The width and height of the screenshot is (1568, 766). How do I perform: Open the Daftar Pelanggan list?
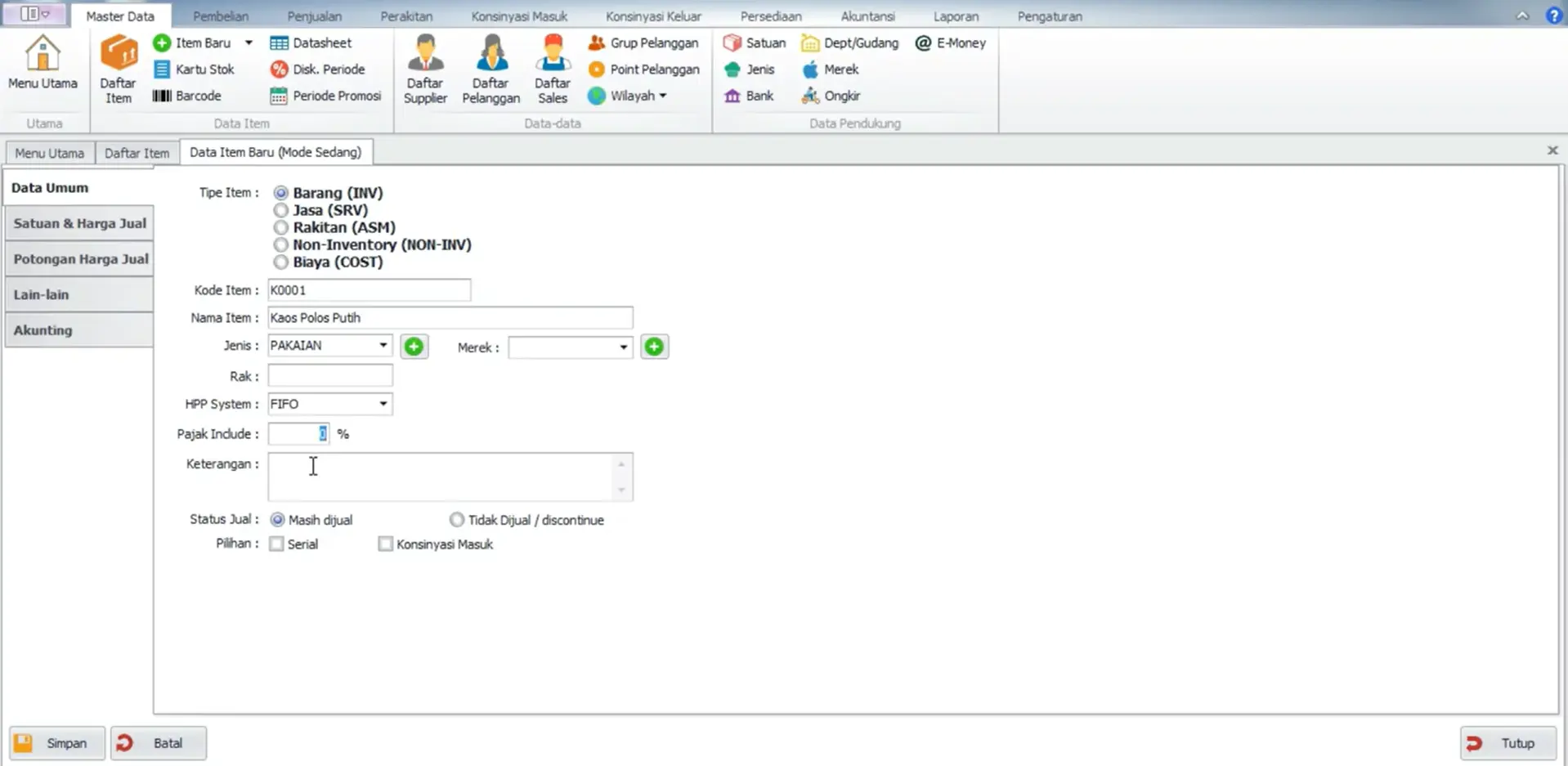pos(491,69)
